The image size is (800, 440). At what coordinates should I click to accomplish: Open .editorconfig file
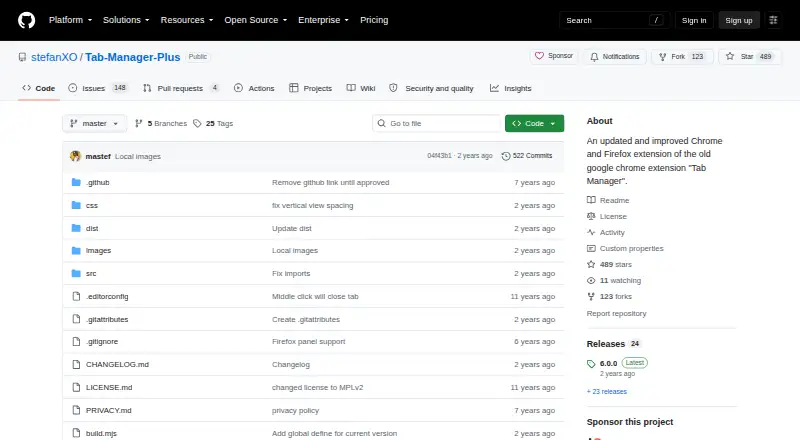pos(107,297)
